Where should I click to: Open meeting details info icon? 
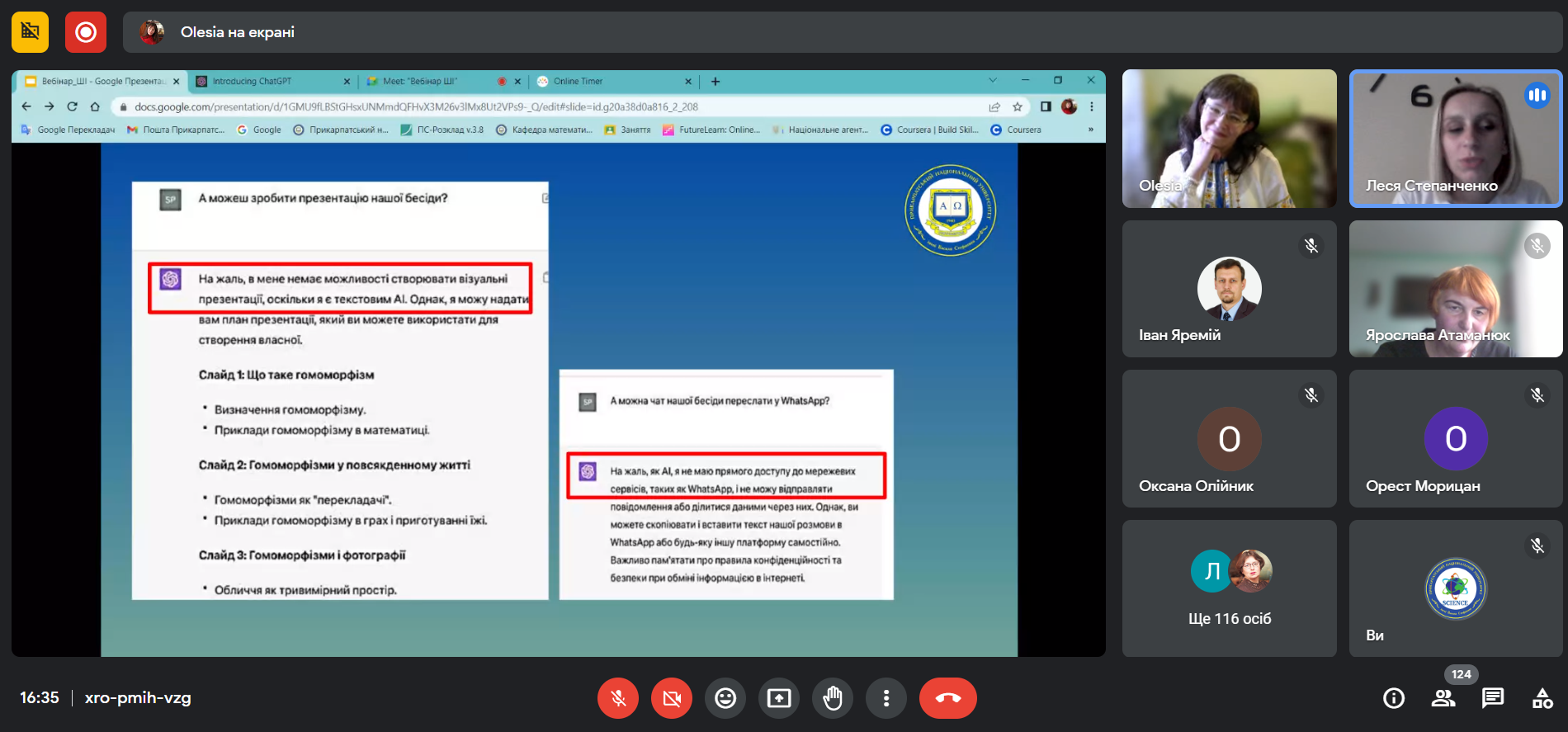[x=1393, y=698]
